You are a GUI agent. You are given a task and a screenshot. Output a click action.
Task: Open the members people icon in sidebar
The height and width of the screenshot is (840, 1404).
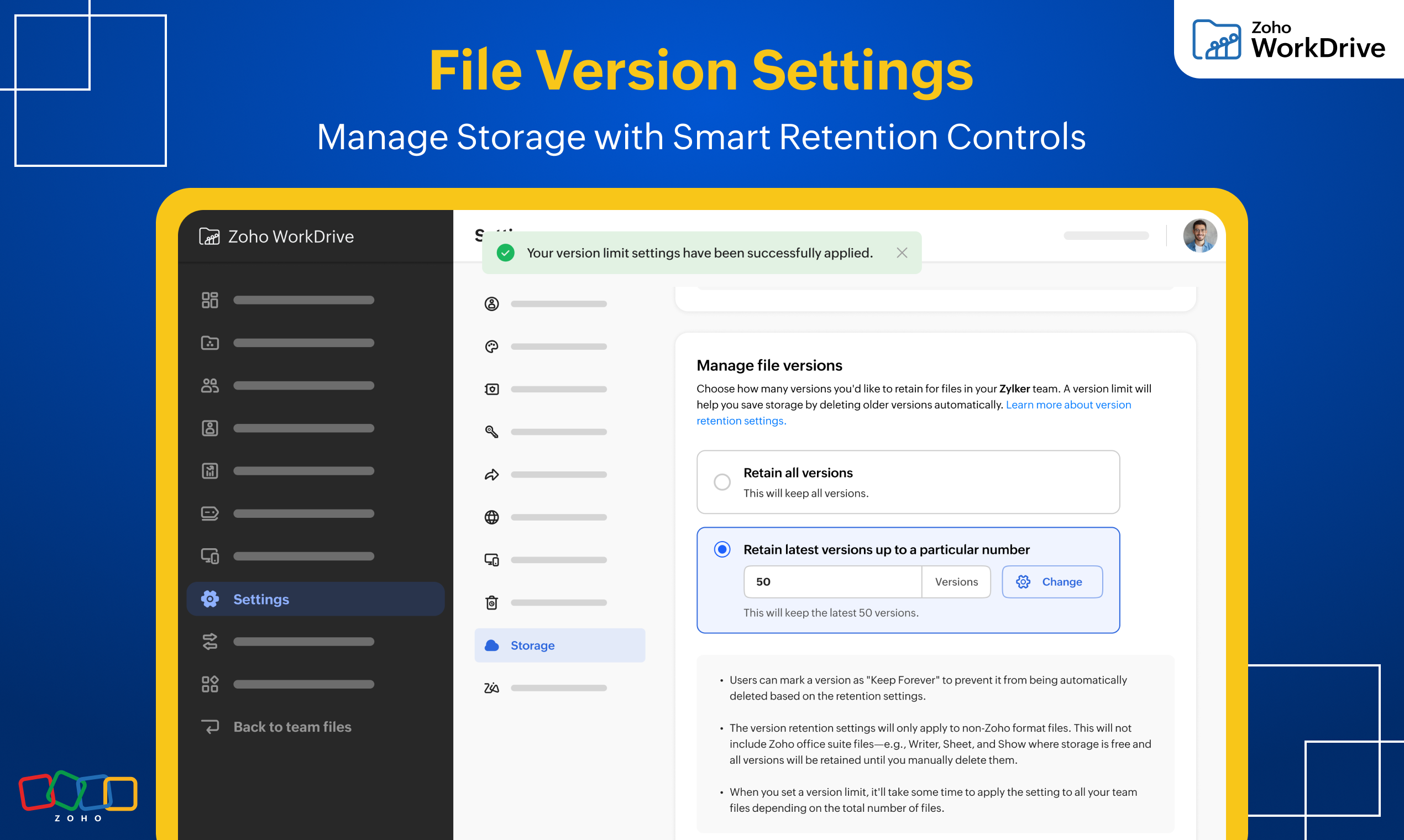pyautogui.click(x=209, y=386)
